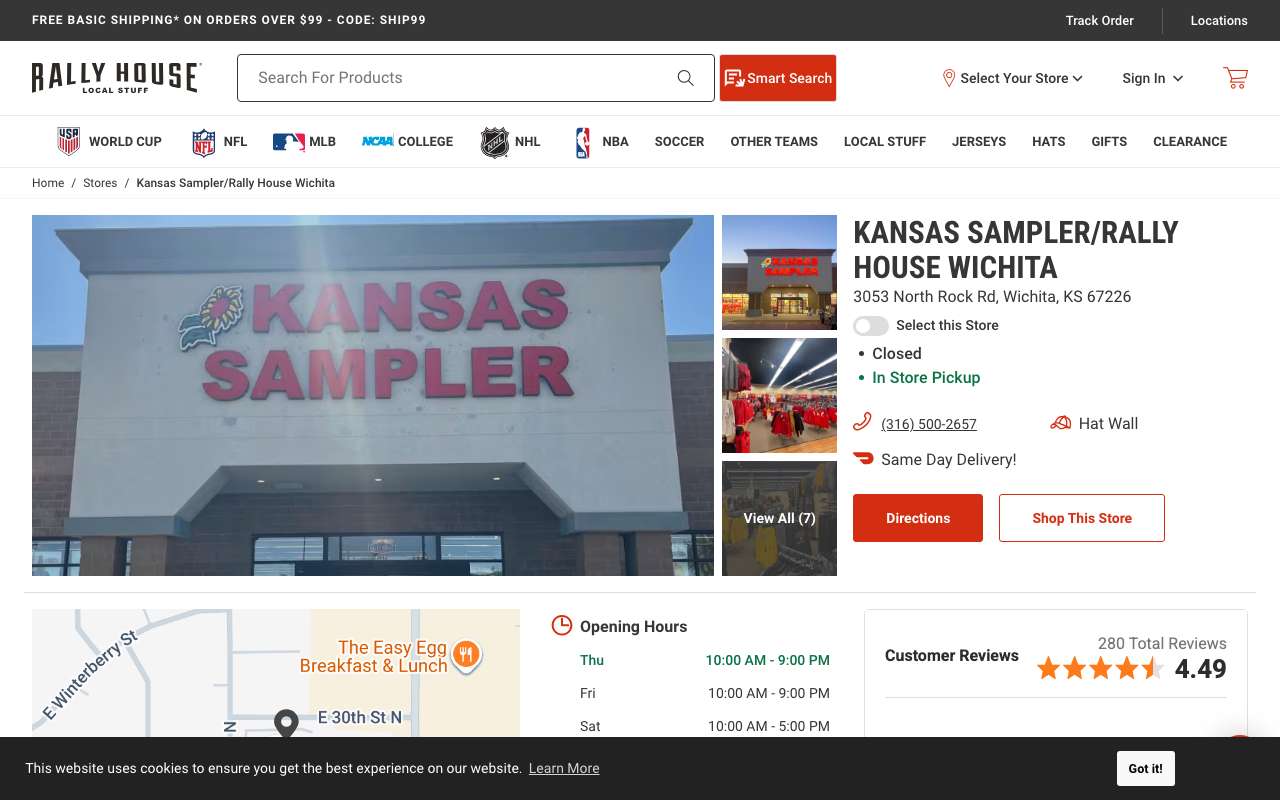Click the free shipping SHIP99 banner text
The image size is (1280, 800).
click(x=229, y=20)
